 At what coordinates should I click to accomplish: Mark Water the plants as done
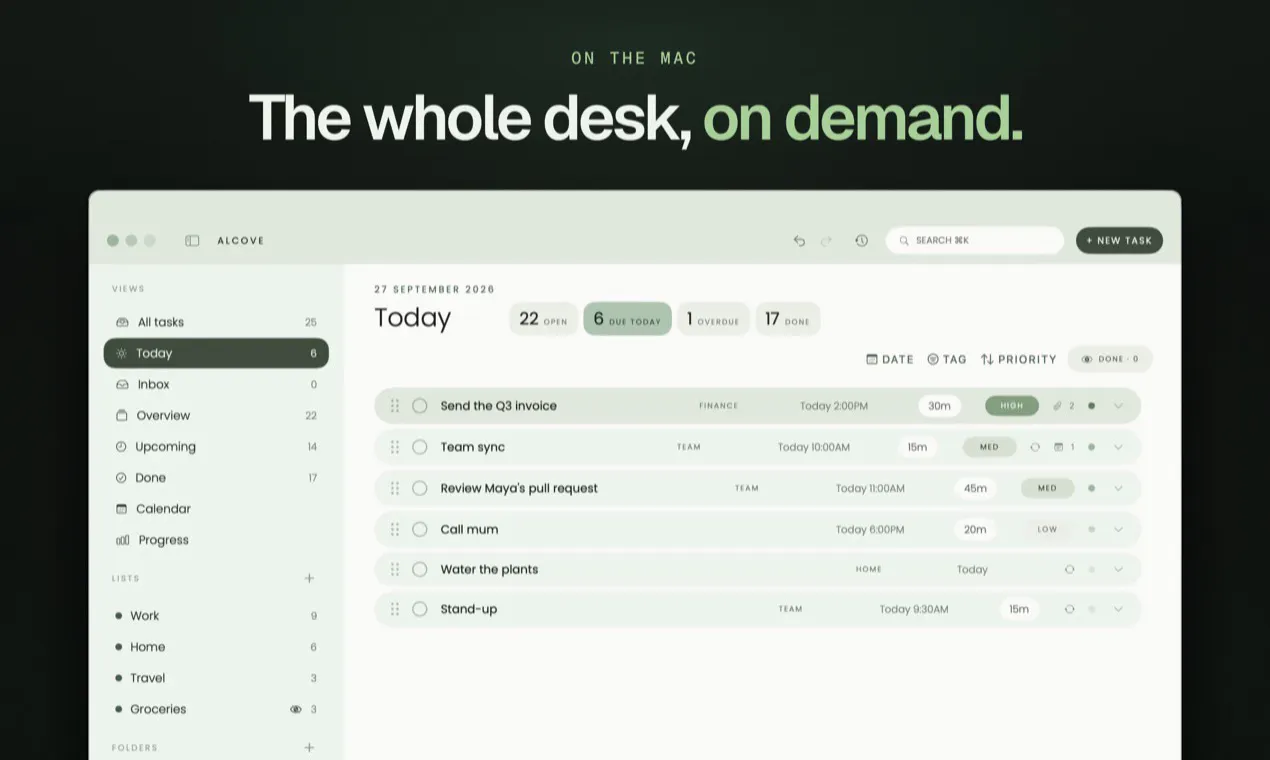click(x=420, y=569)
